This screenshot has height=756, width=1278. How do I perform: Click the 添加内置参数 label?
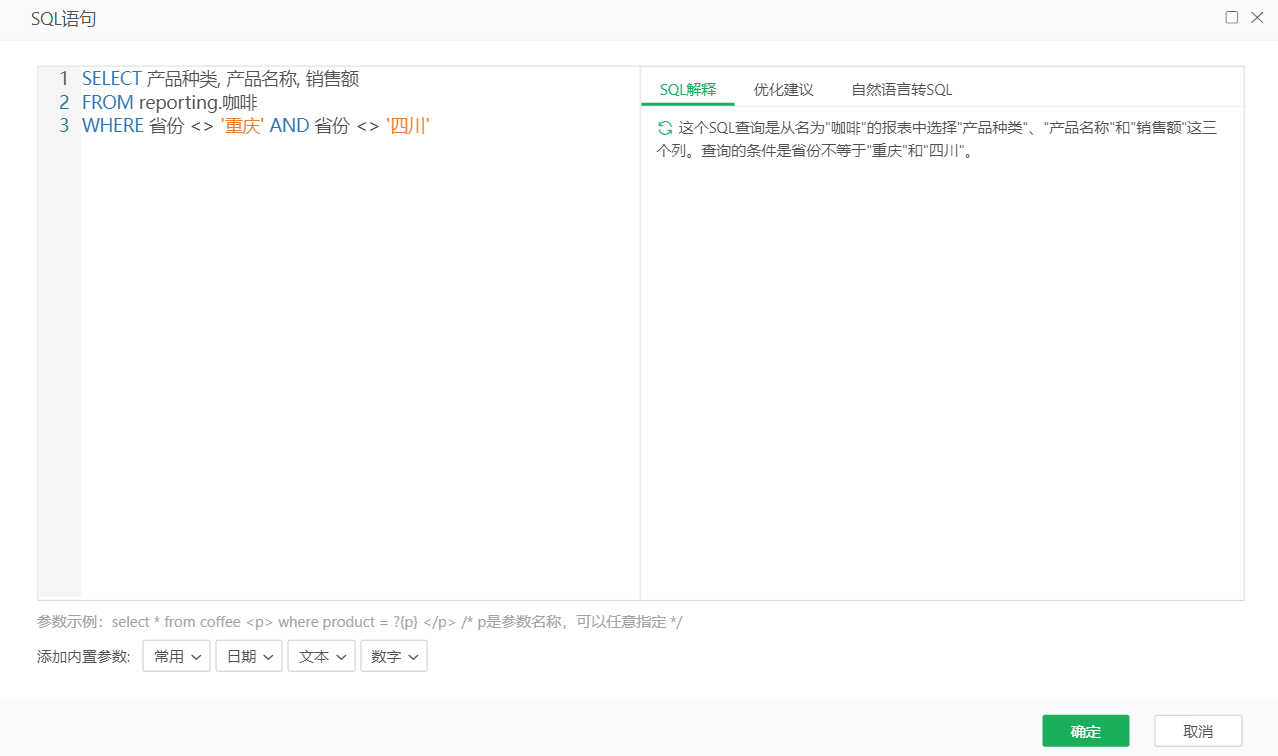coord(84,657)
